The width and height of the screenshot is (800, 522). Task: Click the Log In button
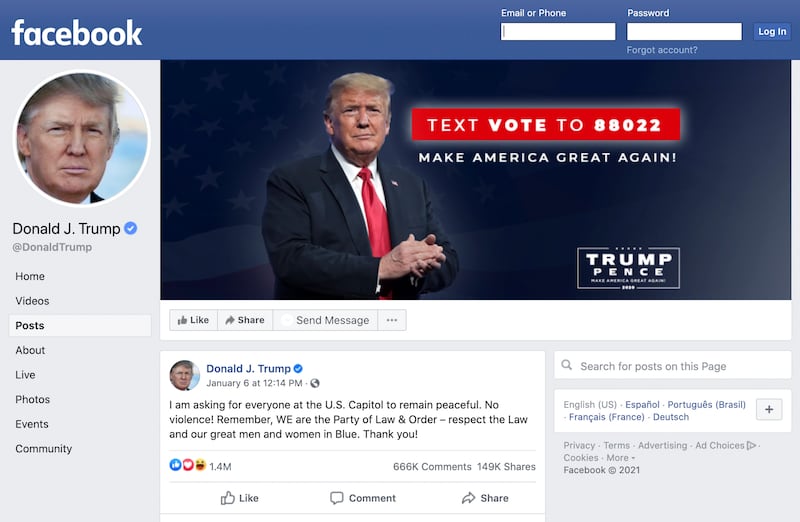point(772,32)
